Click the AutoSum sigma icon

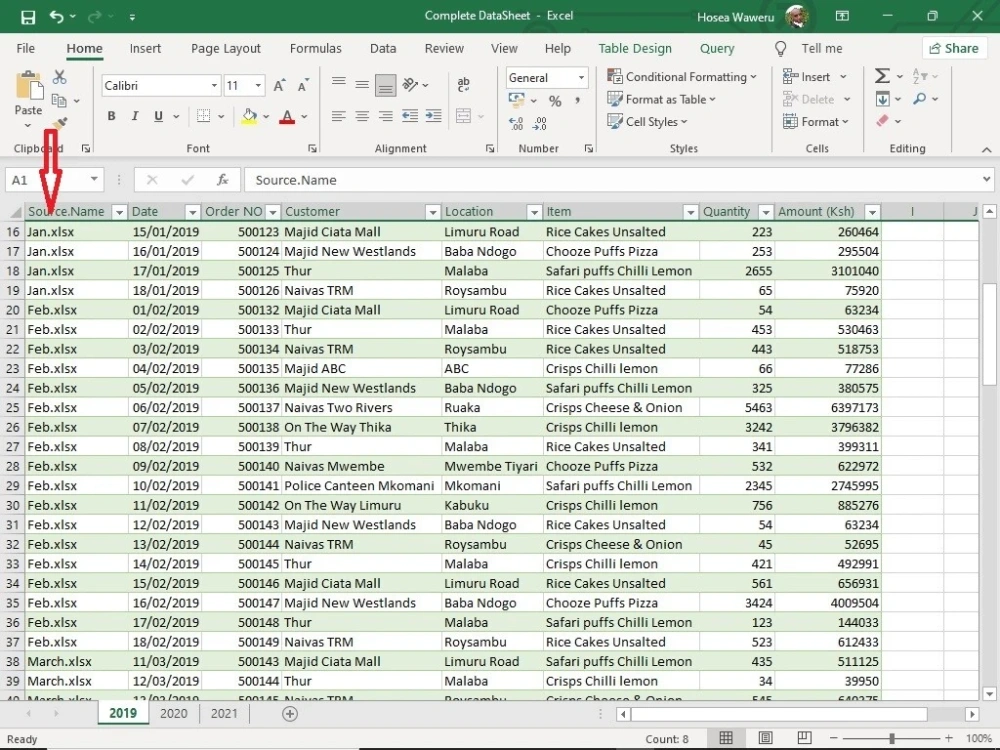click(882, 77)
